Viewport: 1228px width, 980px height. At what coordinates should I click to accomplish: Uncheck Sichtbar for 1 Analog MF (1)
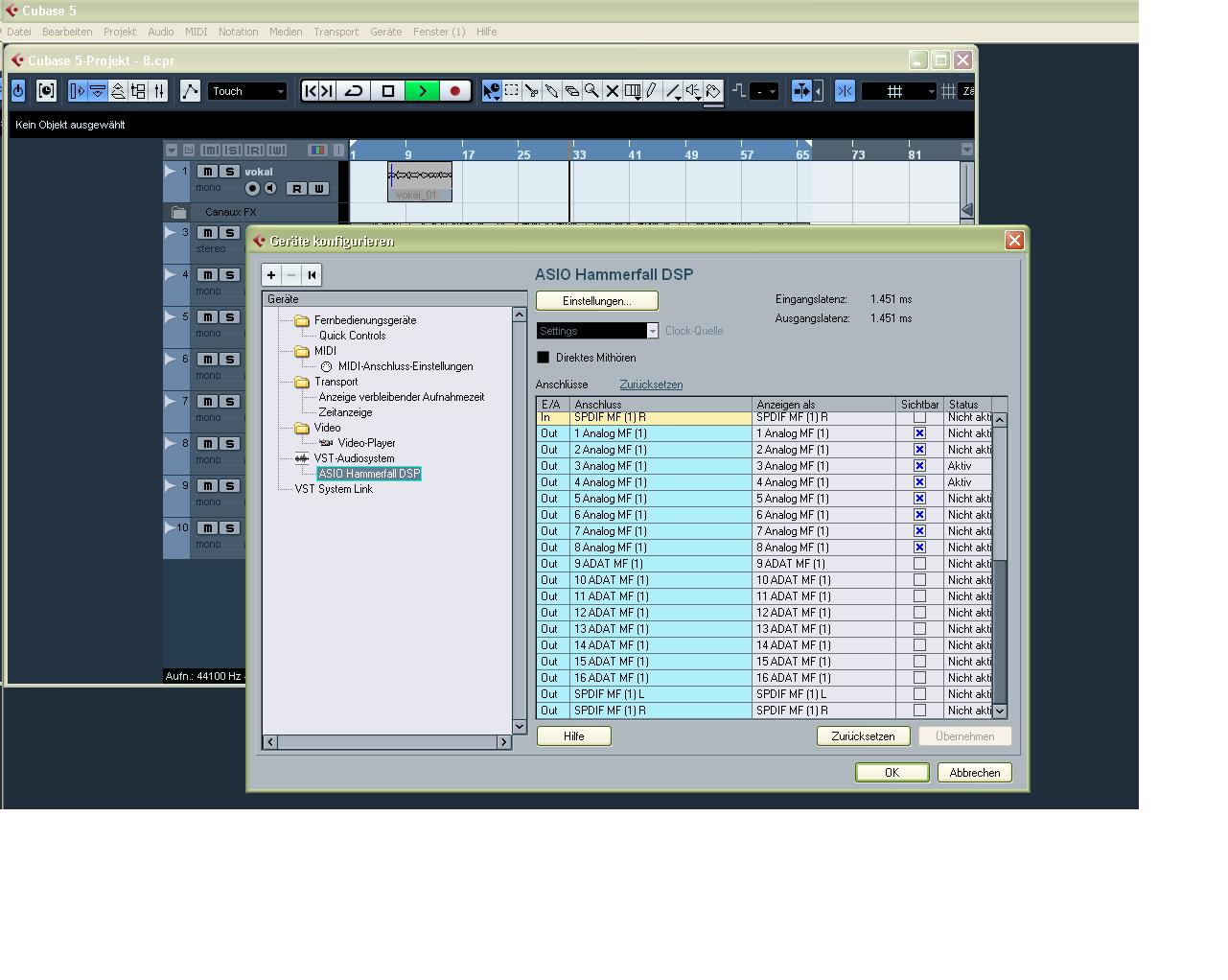(x=919, y=433)
